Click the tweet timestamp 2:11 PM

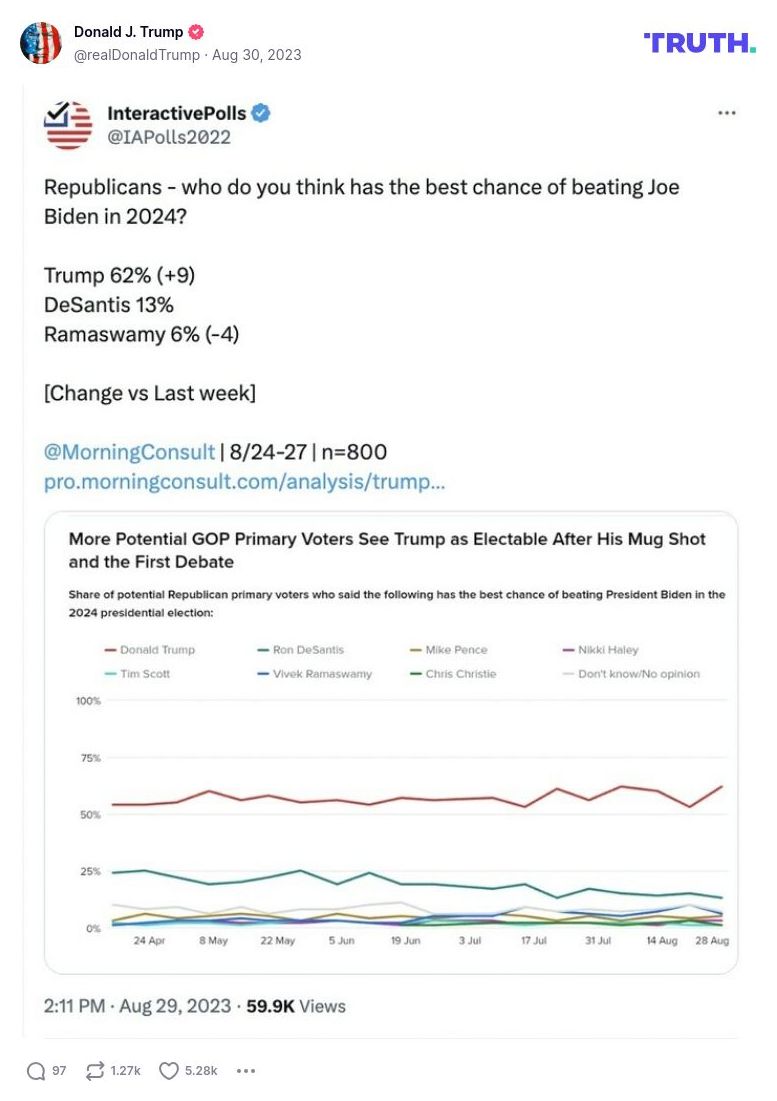click(x=75, y=1006)
